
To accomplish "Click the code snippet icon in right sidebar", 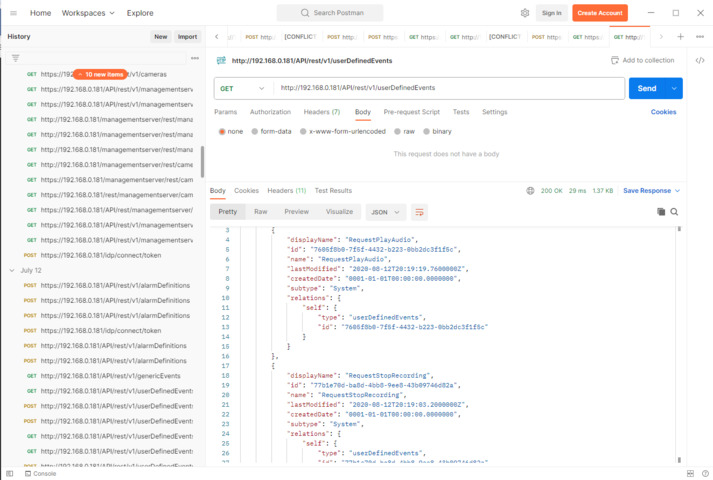I will tap(700, 60).
